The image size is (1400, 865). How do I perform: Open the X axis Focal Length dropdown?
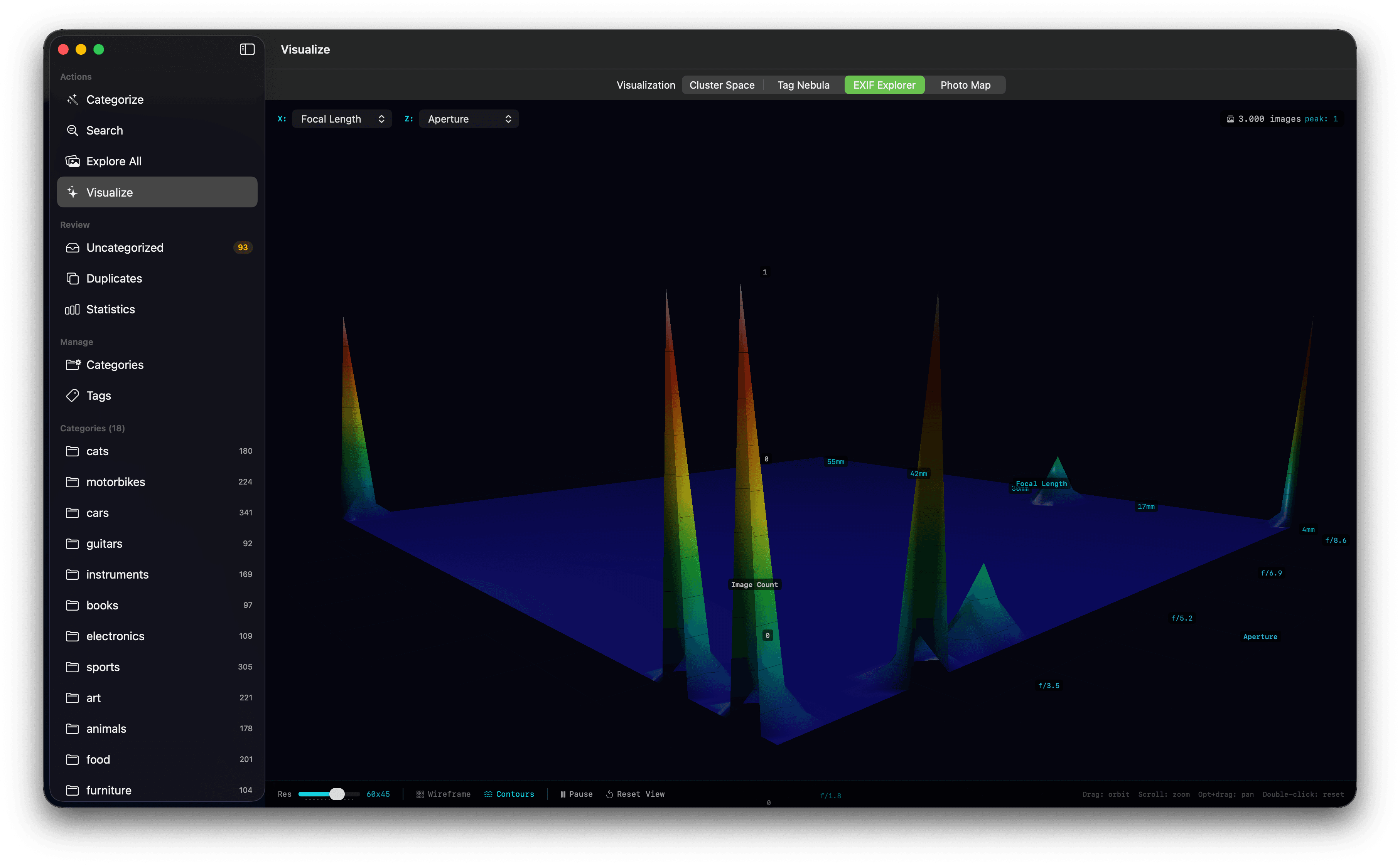click(342, 119)
